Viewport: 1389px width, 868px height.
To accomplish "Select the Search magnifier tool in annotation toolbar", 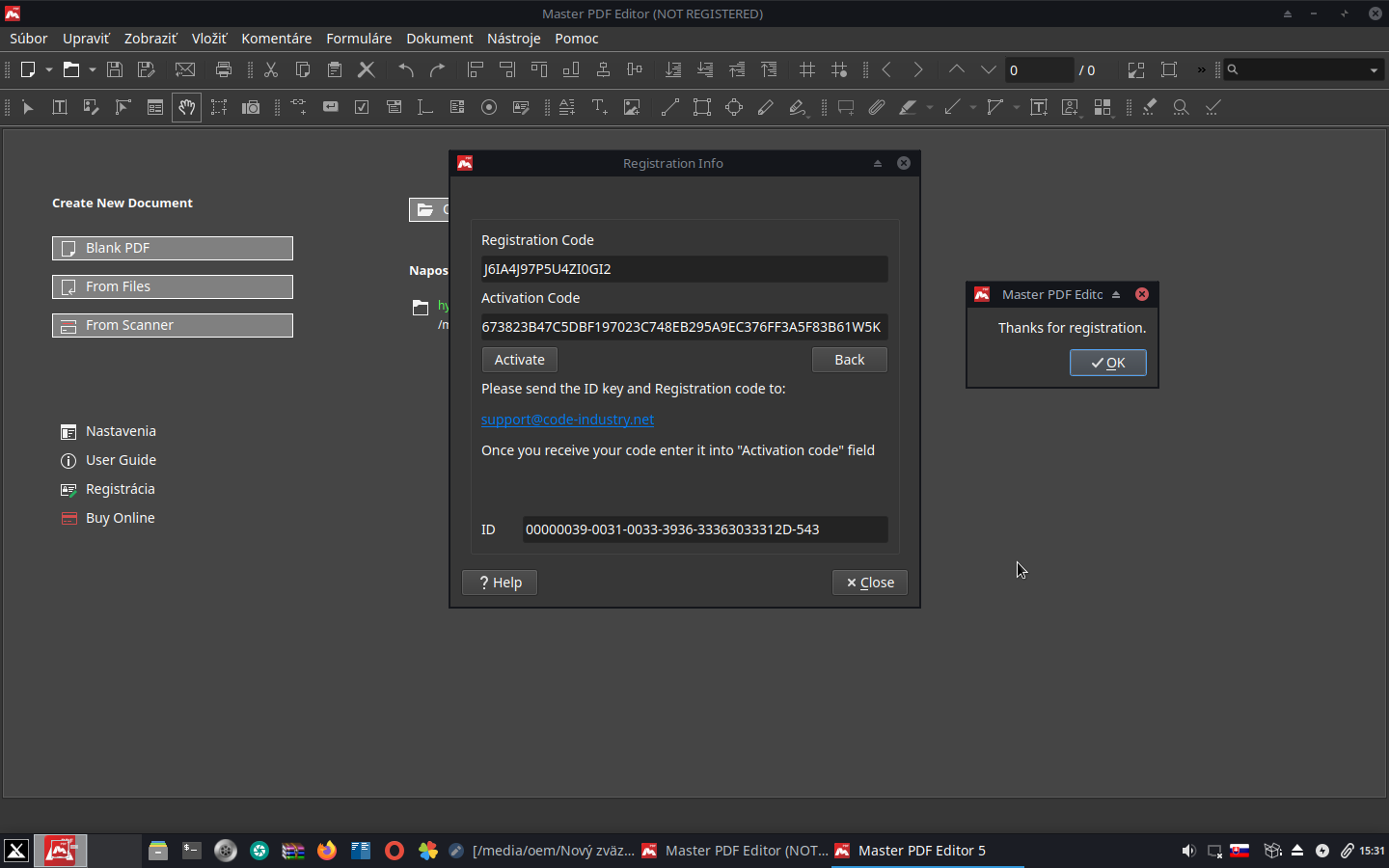I will 1181,107.
